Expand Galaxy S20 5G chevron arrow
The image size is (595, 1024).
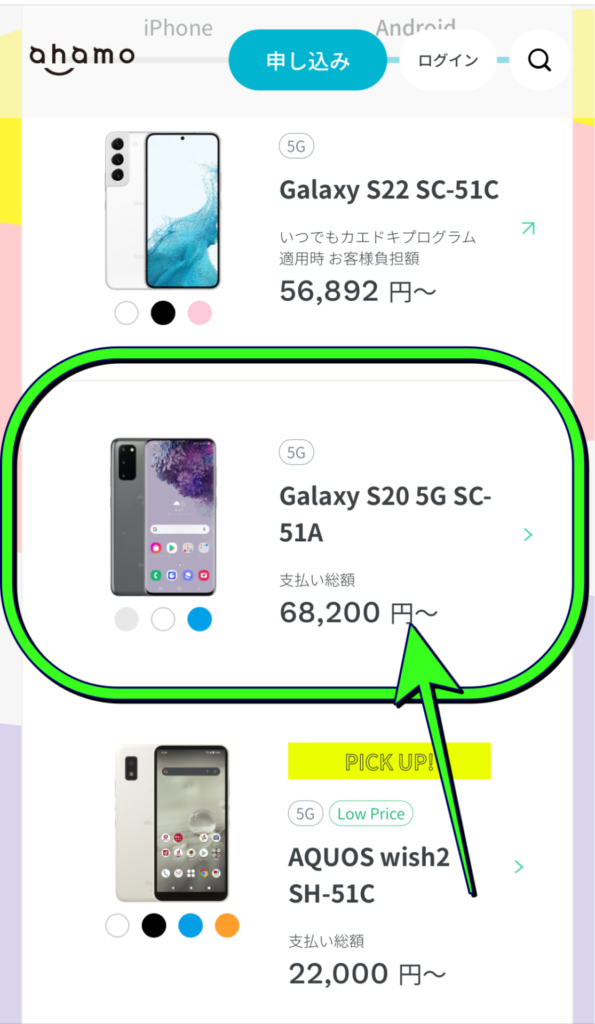[528, 535]
